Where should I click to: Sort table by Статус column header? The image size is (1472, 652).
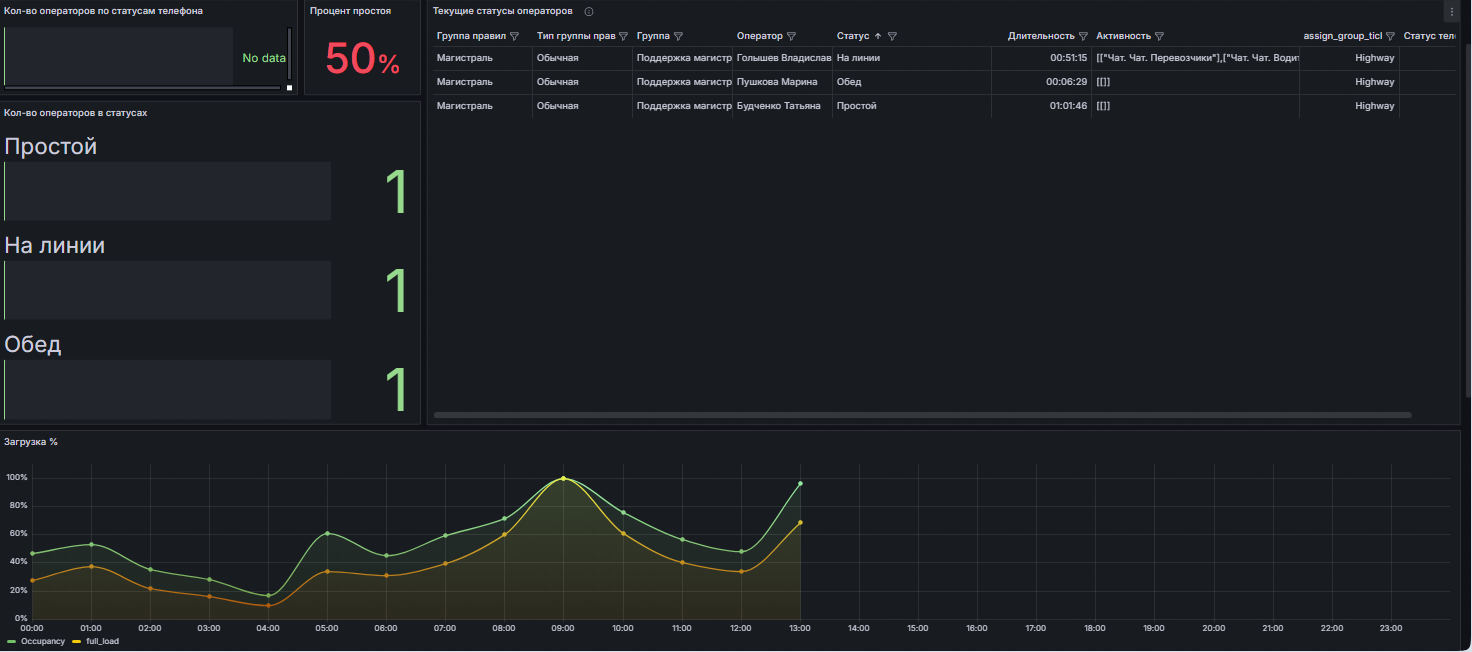tap(852, 36)
